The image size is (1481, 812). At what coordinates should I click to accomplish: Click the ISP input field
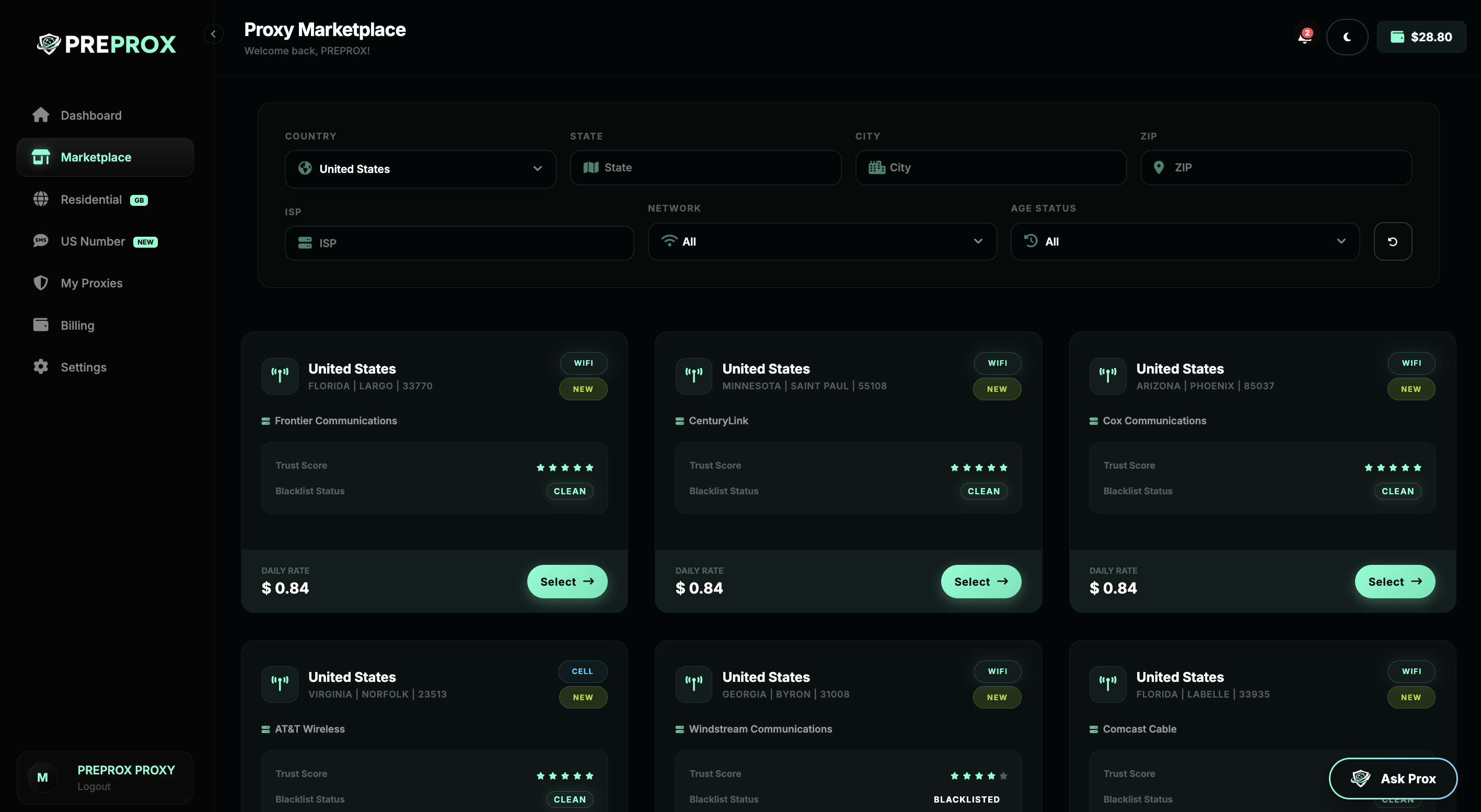click(x=459, y=243)
